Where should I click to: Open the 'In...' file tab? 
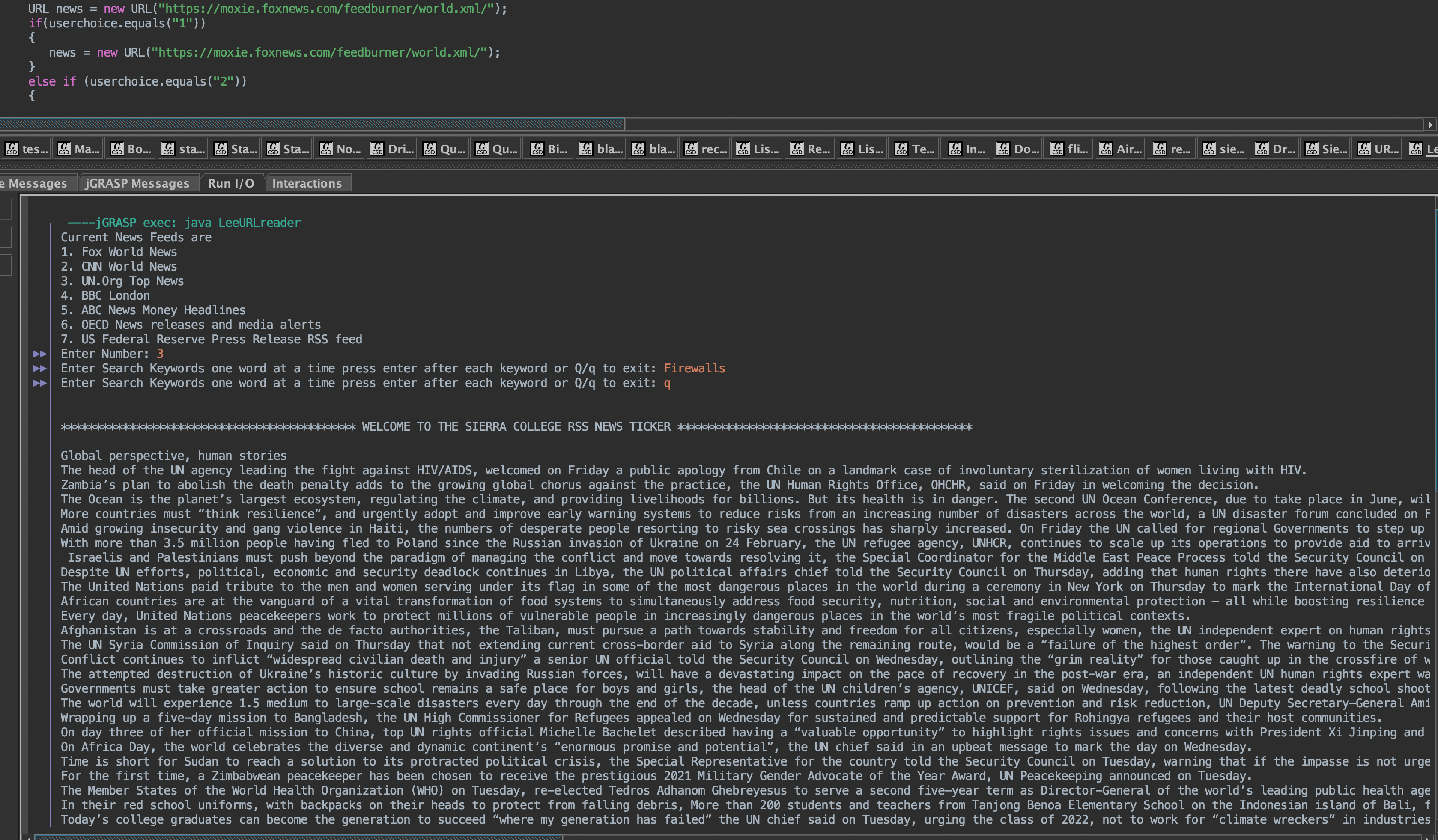pyautogui.click(x=967, y=149)
